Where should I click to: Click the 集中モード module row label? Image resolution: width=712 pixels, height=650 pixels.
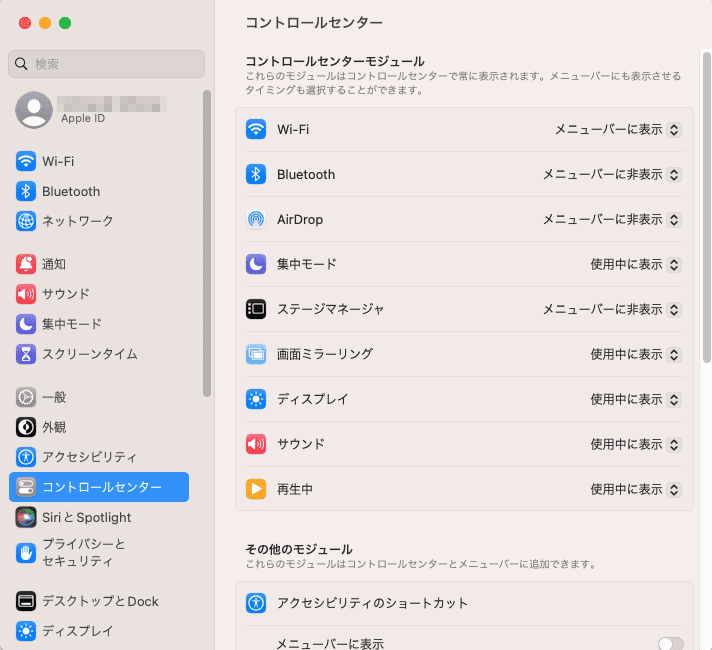click(307, 264)
